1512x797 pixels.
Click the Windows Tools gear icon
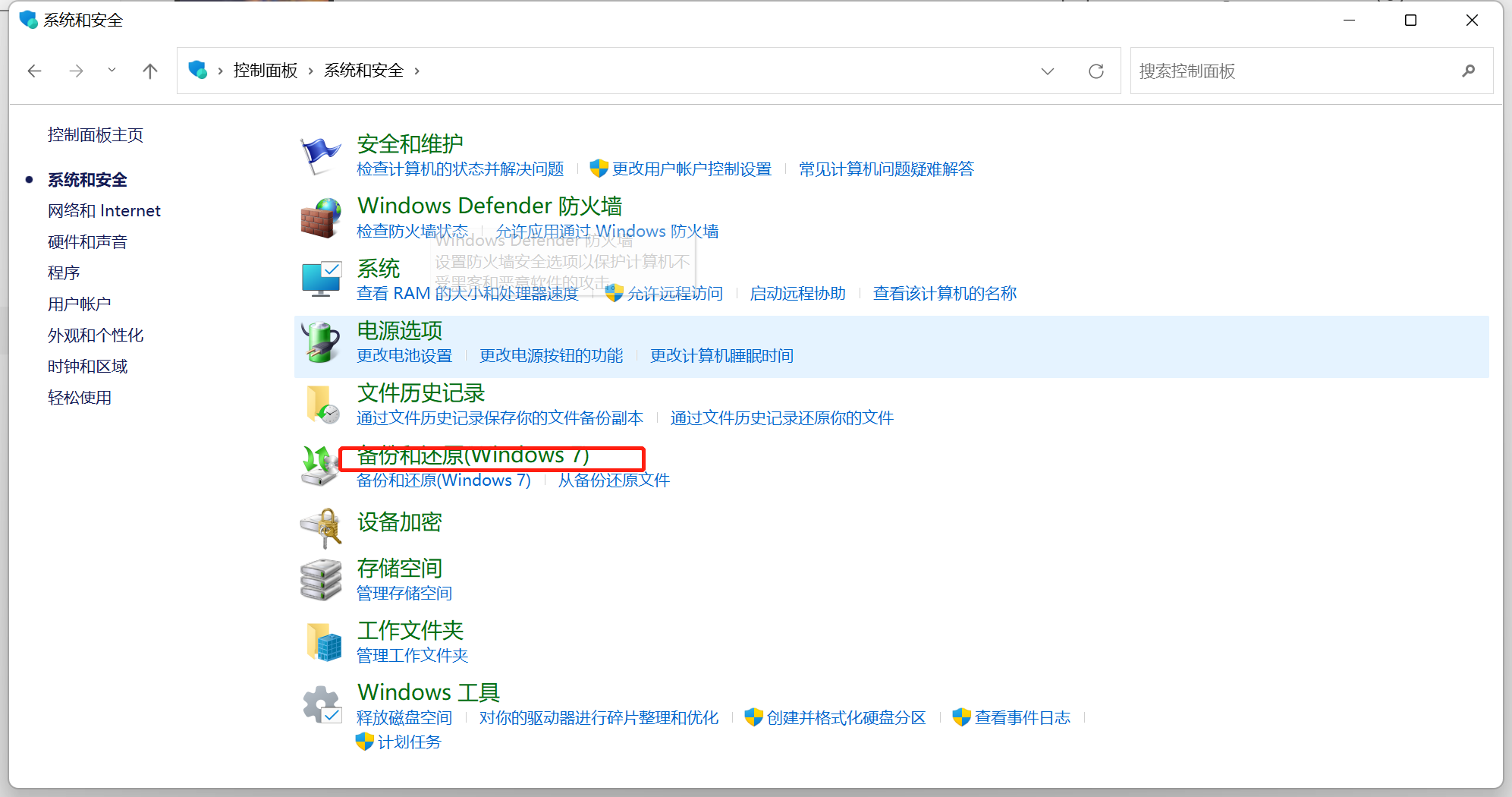tap(322, 704)
